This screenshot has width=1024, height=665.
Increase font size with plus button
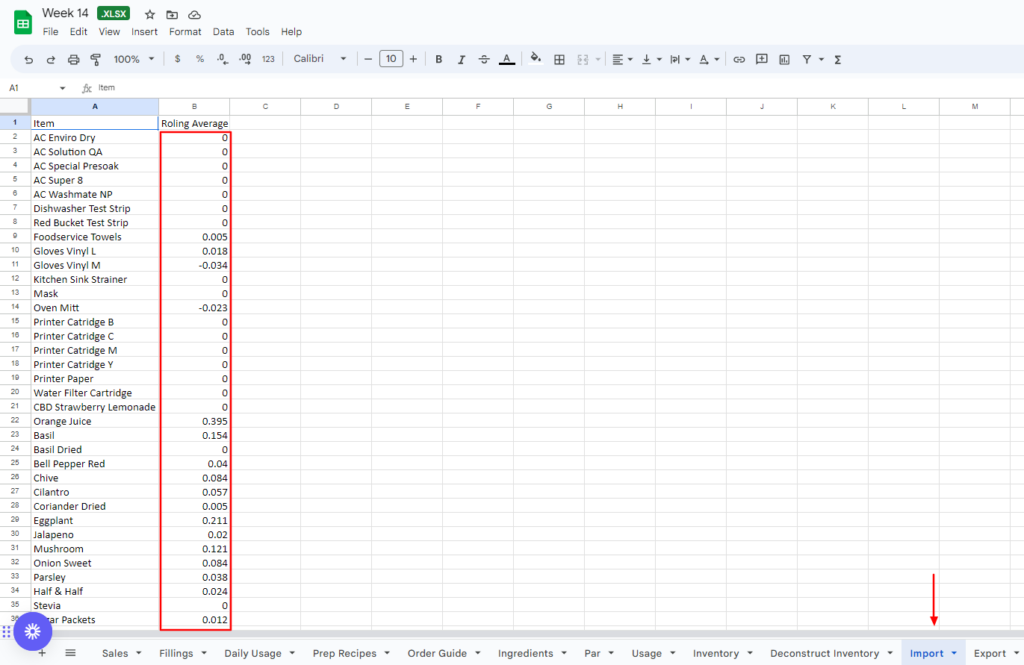coord(413,59)
